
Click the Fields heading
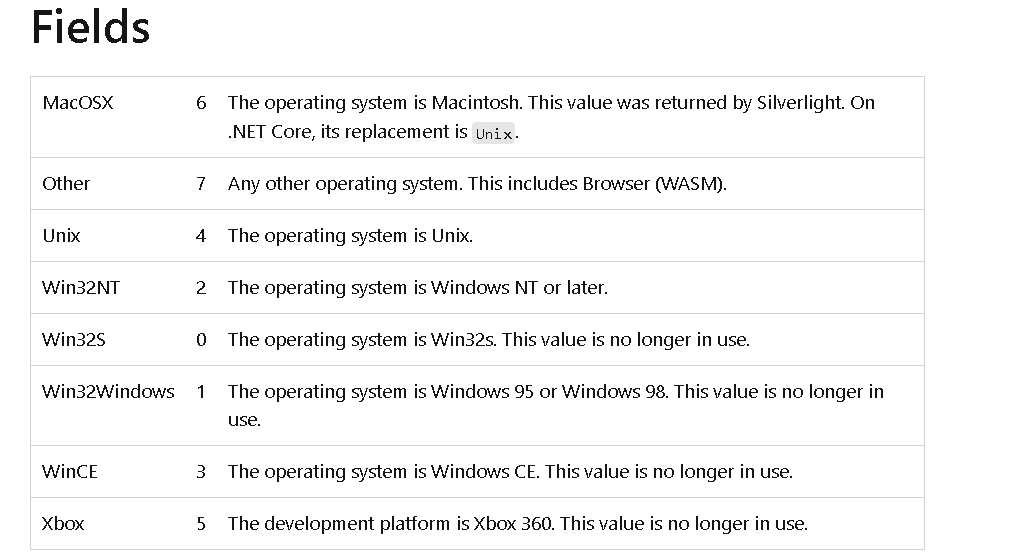(x=90, y=27)
